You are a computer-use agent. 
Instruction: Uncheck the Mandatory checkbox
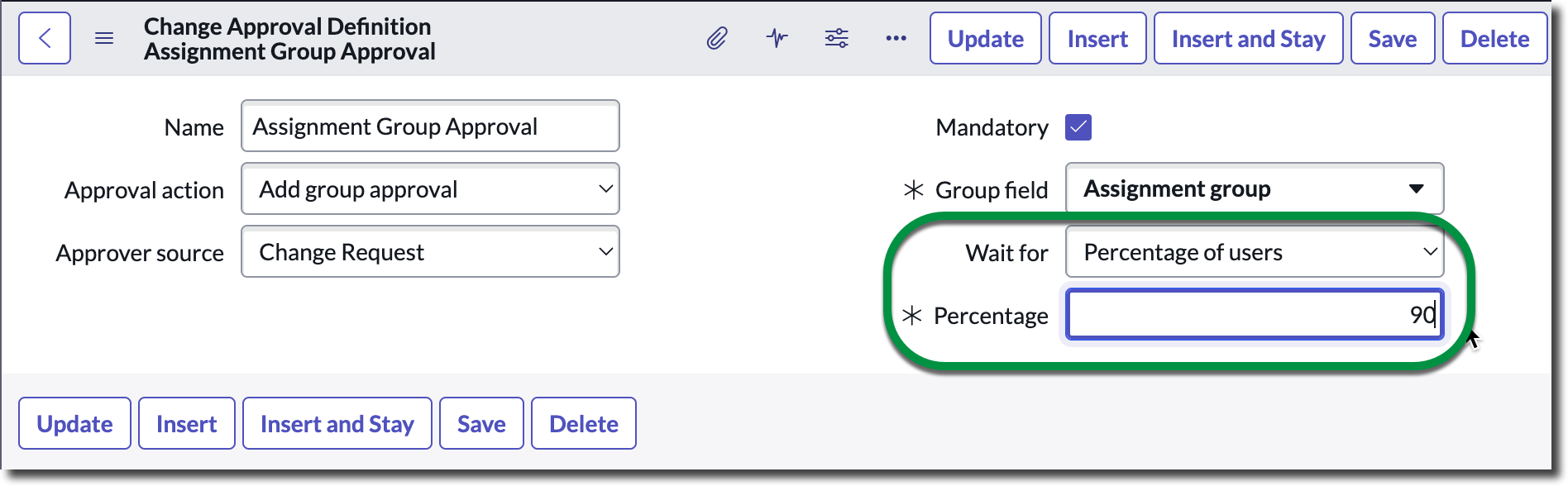tap(1077, 126)
